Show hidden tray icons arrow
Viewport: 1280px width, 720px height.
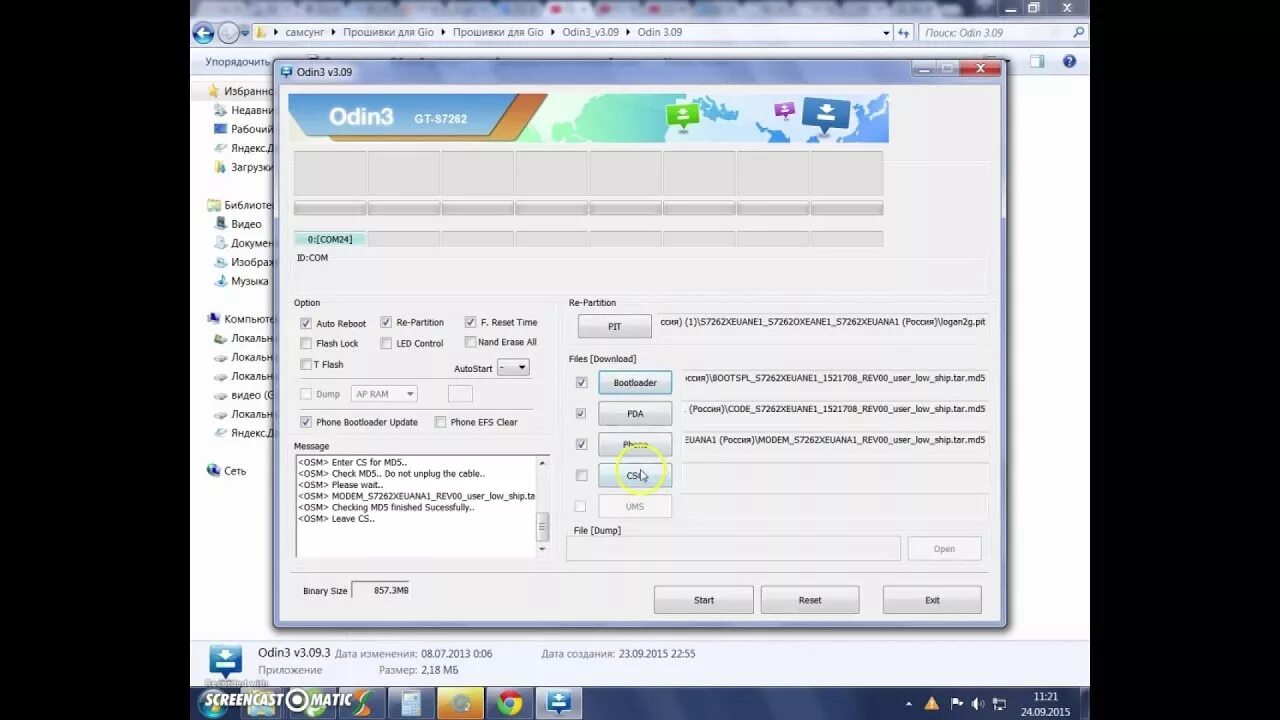pyautogui.click(x=909, y=704)
